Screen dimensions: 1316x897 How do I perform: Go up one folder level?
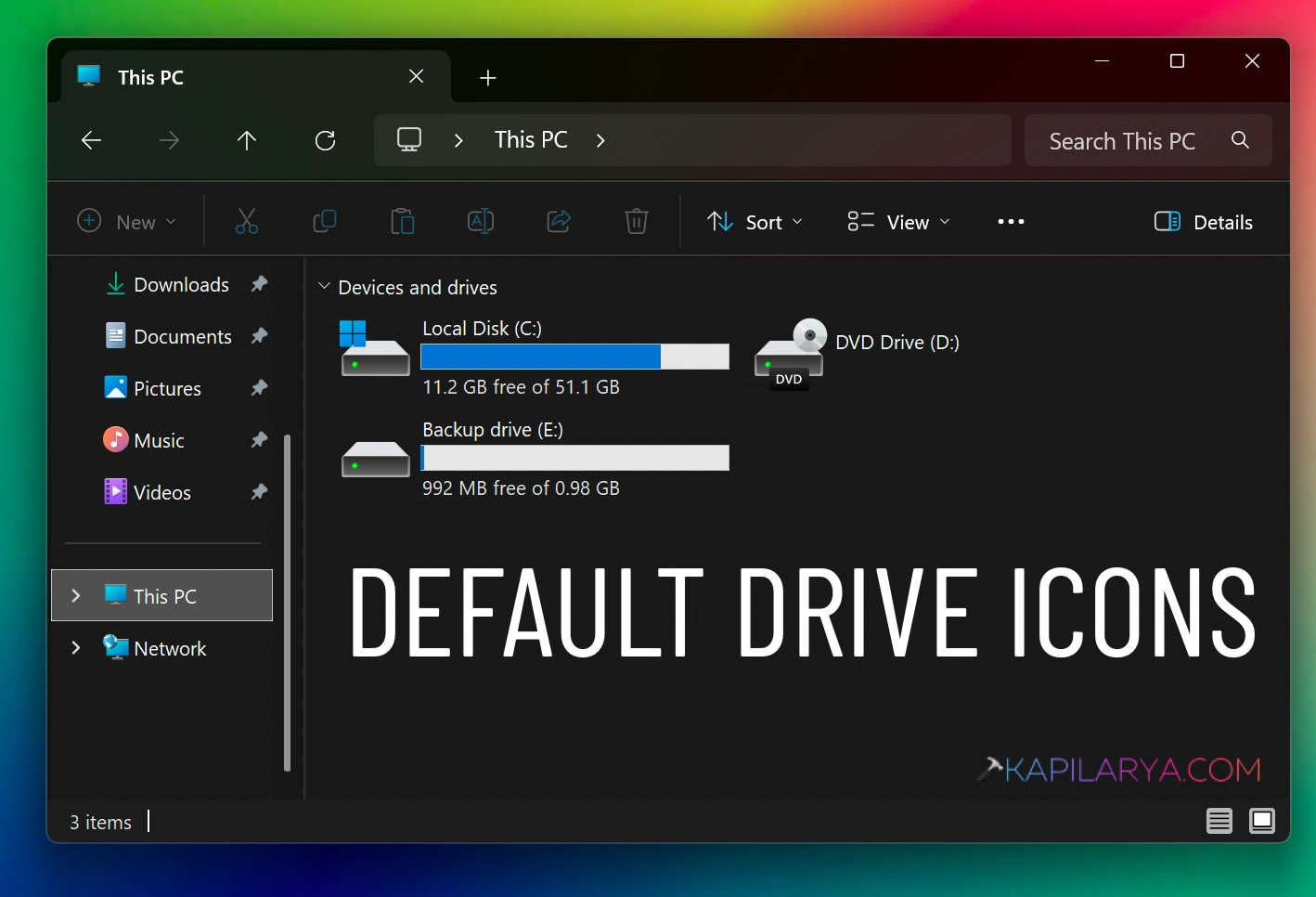pos(247,140)
